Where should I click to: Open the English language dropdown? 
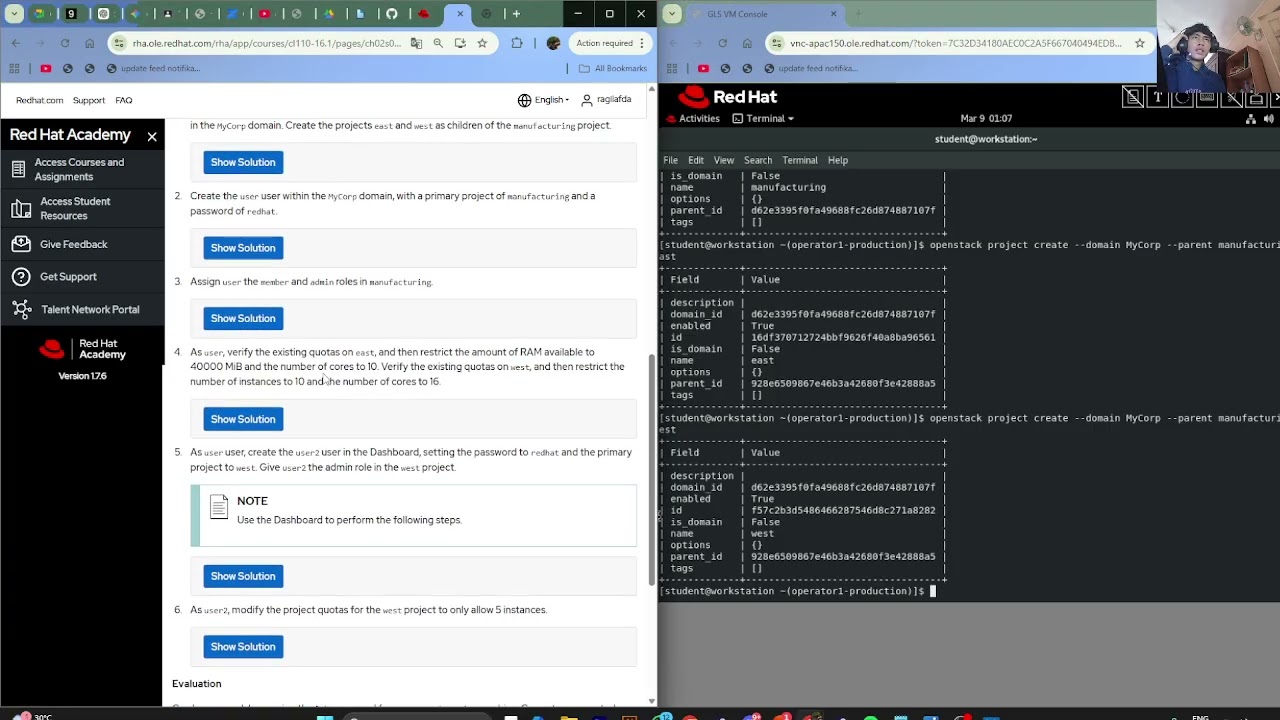pyautogui.click(x=543, y=100)
